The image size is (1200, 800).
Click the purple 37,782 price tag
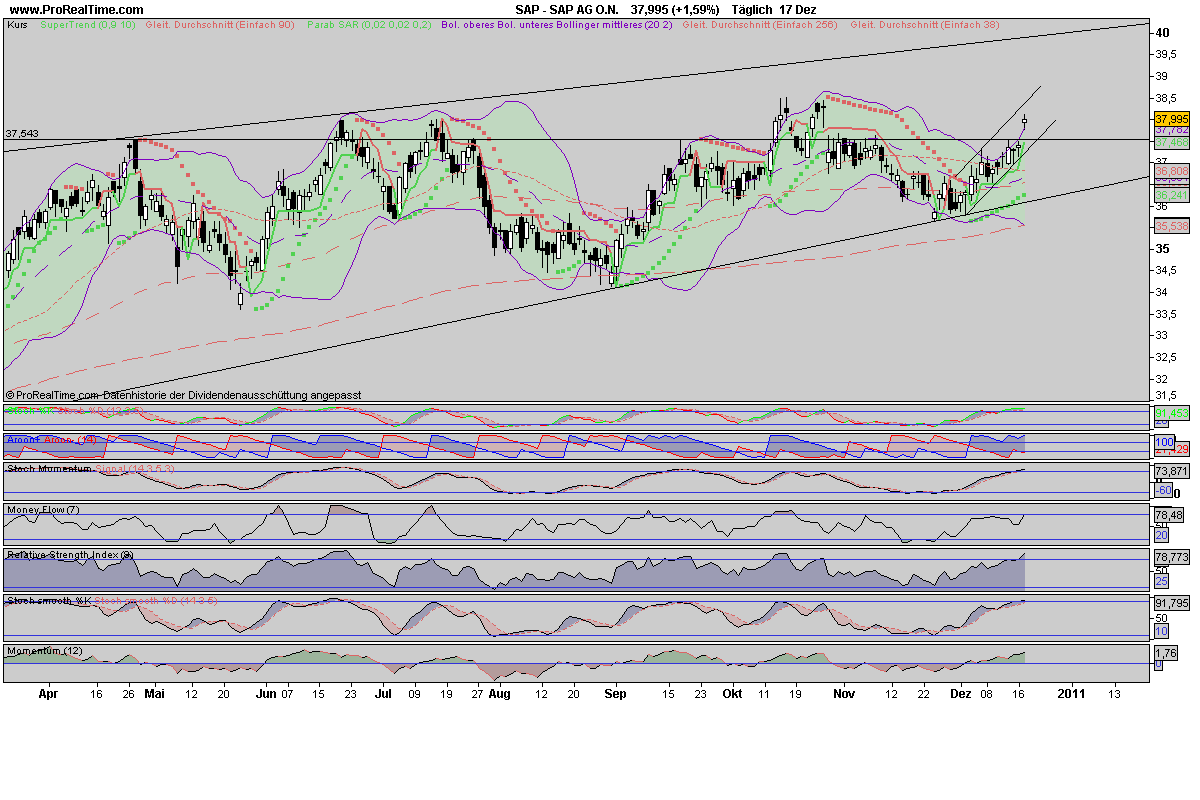(1171, 130)
